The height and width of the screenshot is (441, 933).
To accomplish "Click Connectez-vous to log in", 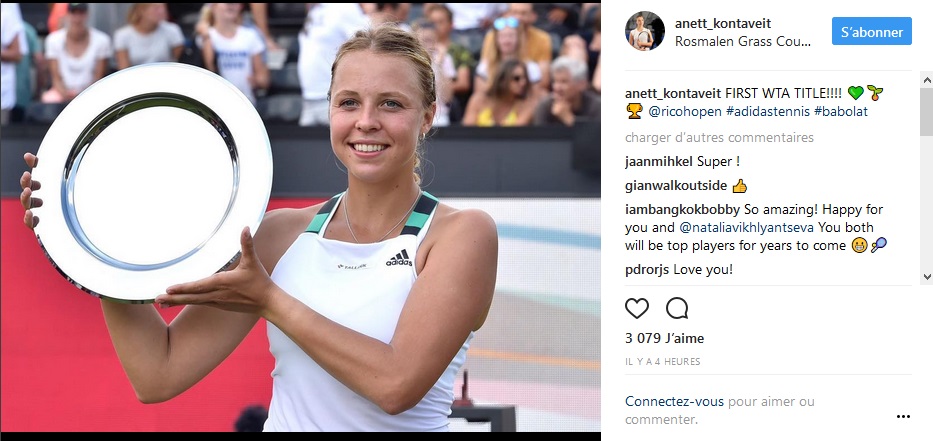I will coord(674,402).
